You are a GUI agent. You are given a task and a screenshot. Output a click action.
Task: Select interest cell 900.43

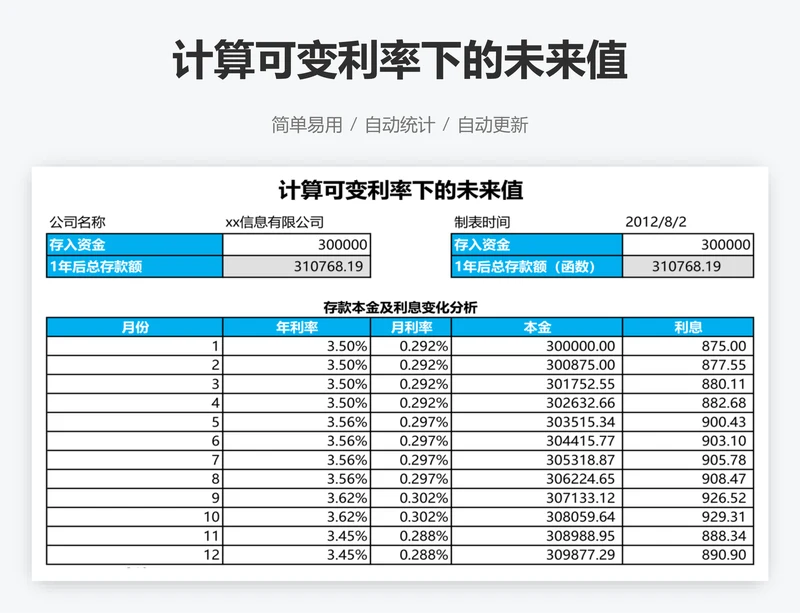[x=688, y=422]
